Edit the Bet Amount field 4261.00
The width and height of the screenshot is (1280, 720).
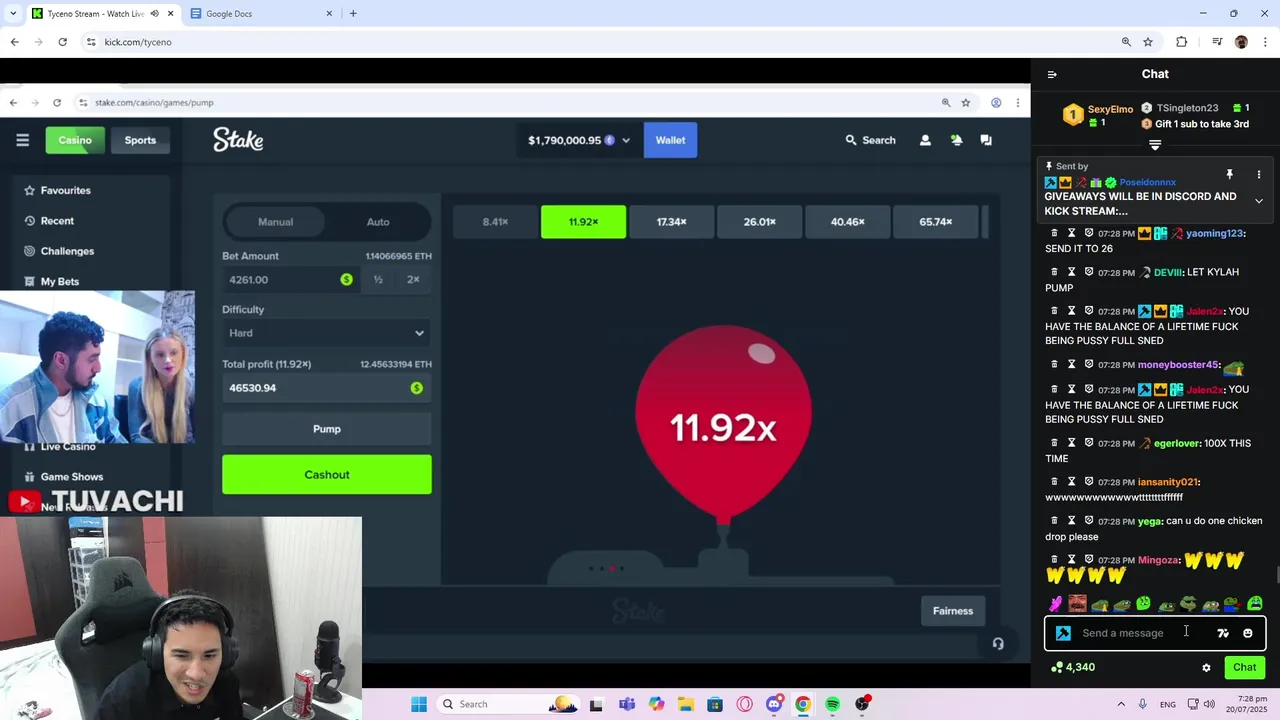pyautogui.click(x=290, y=280)
